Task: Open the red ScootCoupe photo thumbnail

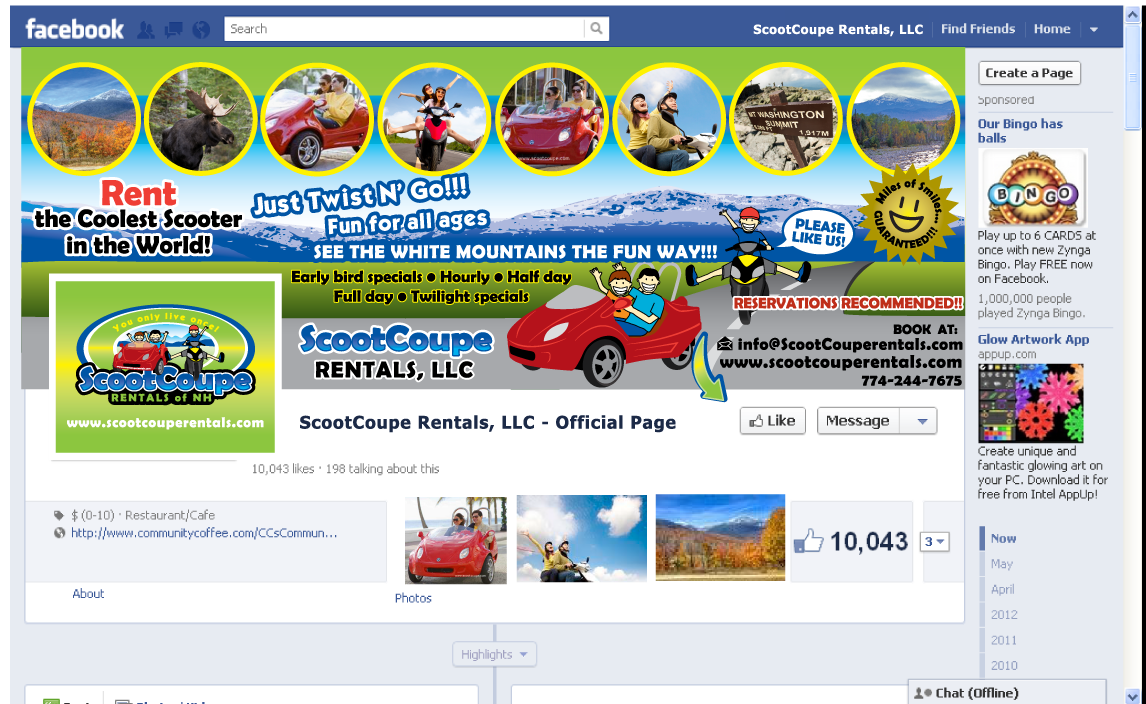Action: (x=456, y=540)
